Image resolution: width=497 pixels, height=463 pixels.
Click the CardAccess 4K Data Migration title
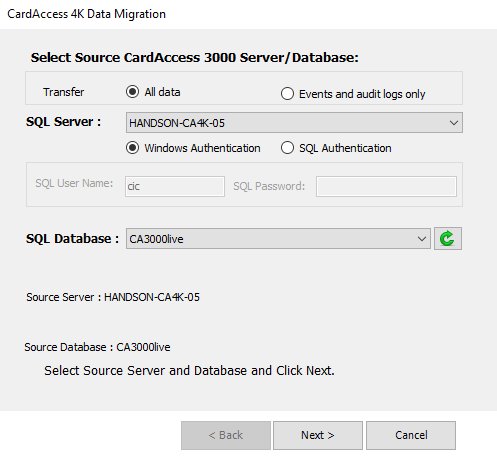86,14
